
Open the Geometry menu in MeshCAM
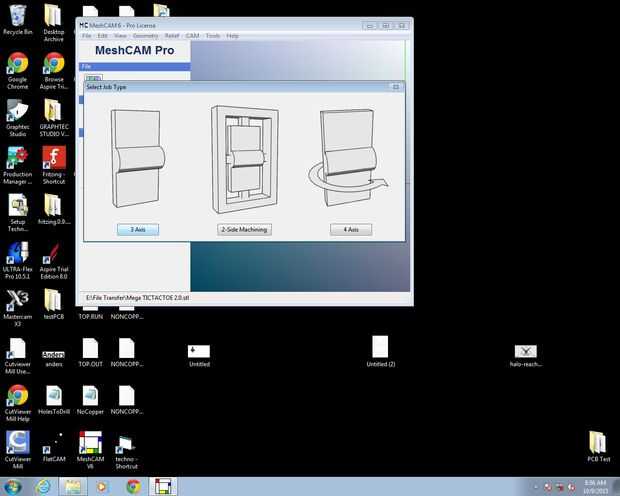(x=146, y=36)
